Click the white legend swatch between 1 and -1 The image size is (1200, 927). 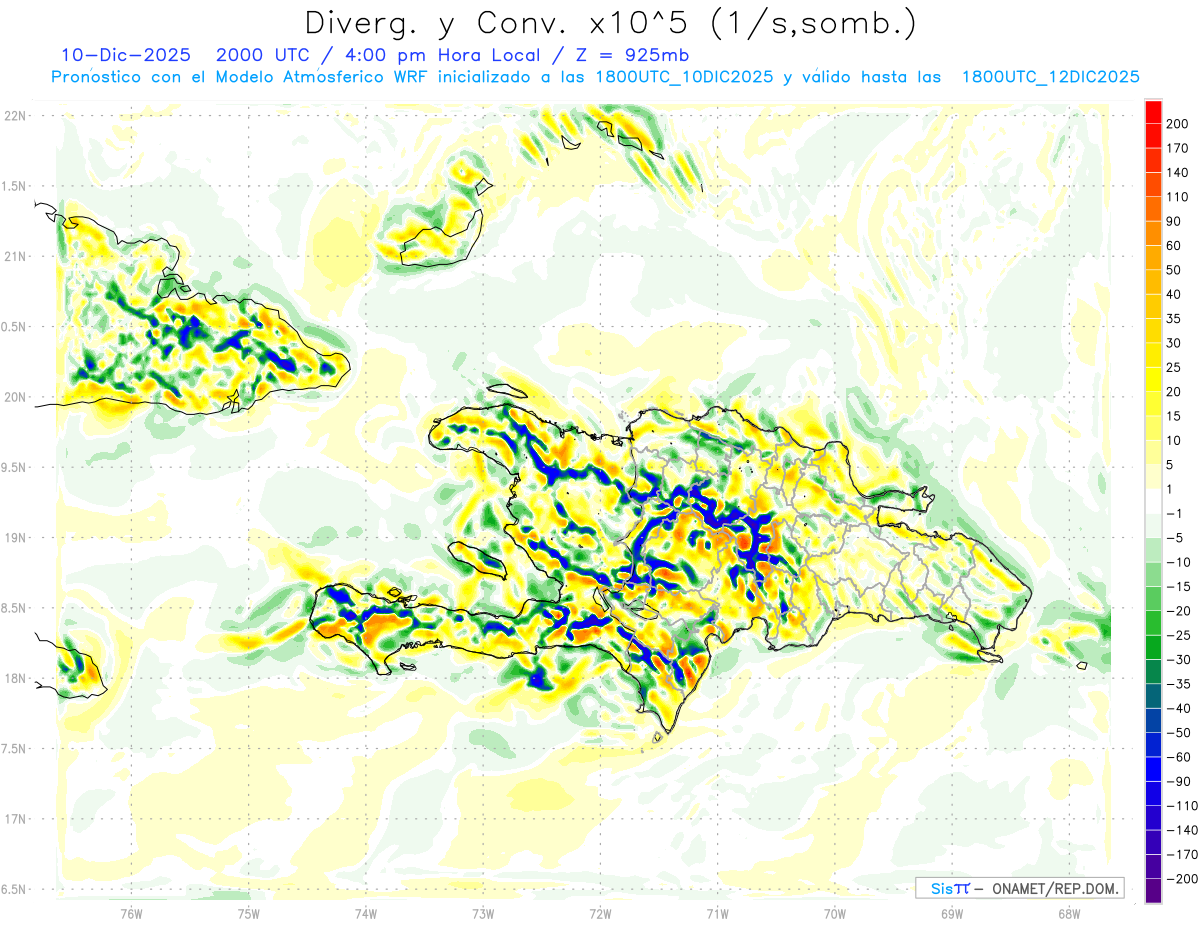(1153, 501)
